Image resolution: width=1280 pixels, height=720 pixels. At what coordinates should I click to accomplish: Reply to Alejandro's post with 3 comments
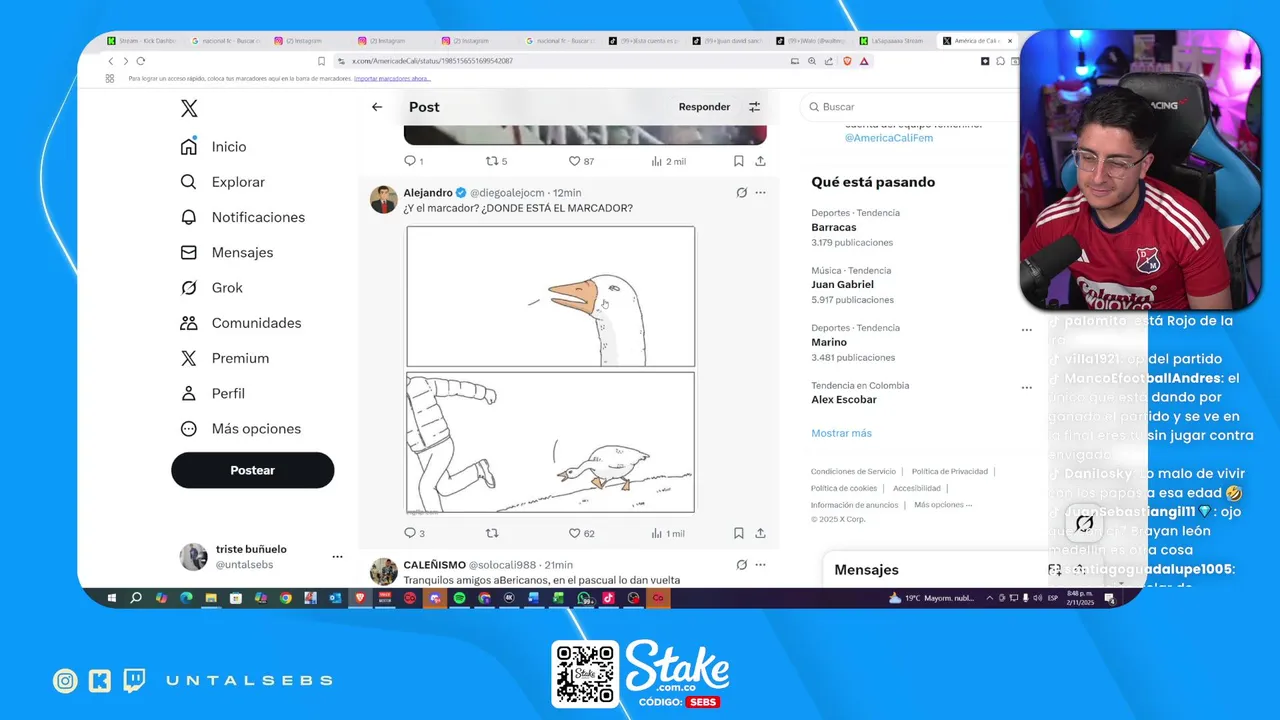[414, 533]
